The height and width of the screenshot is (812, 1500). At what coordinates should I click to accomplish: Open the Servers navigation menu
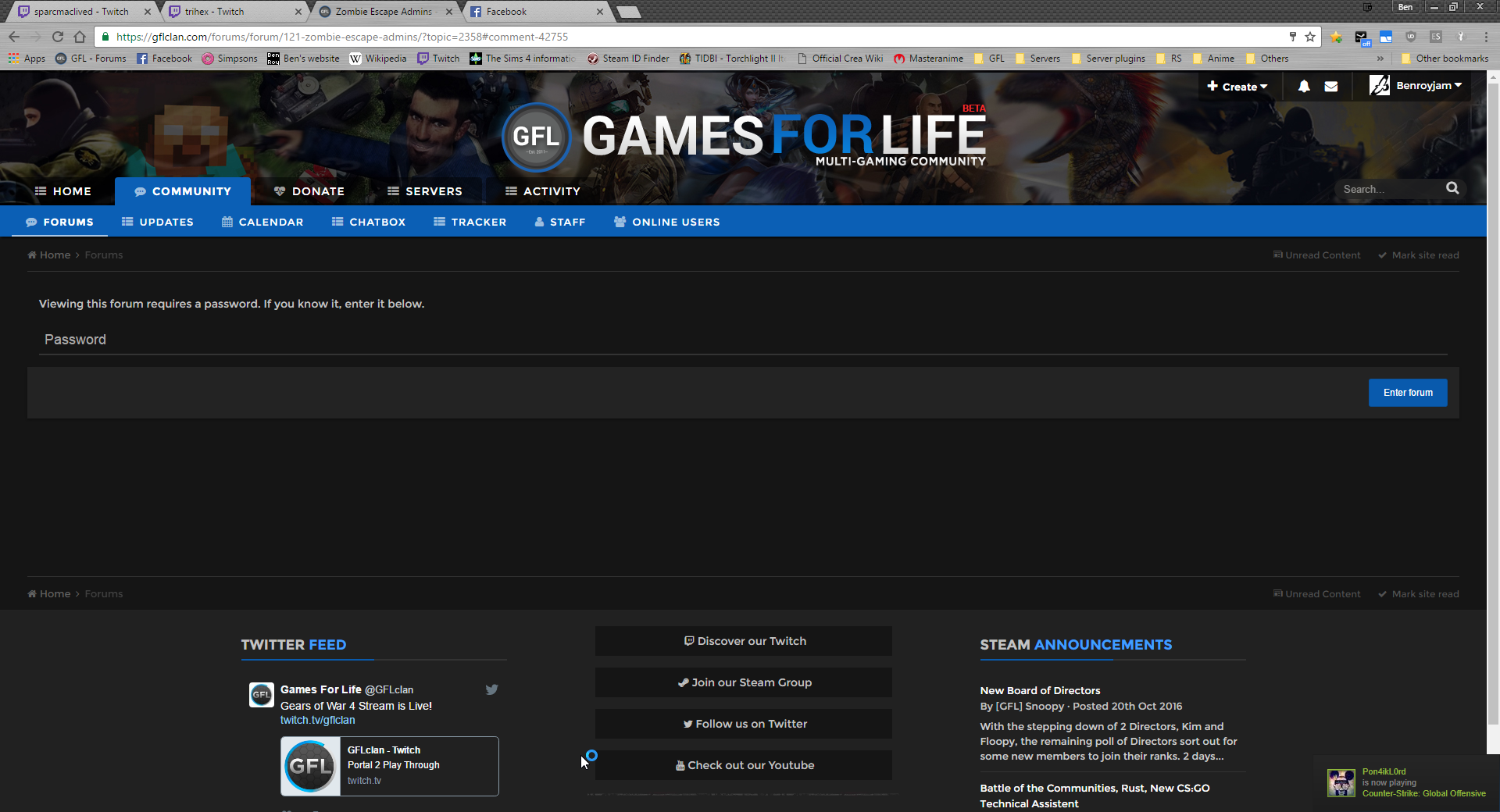coord(425,191)
